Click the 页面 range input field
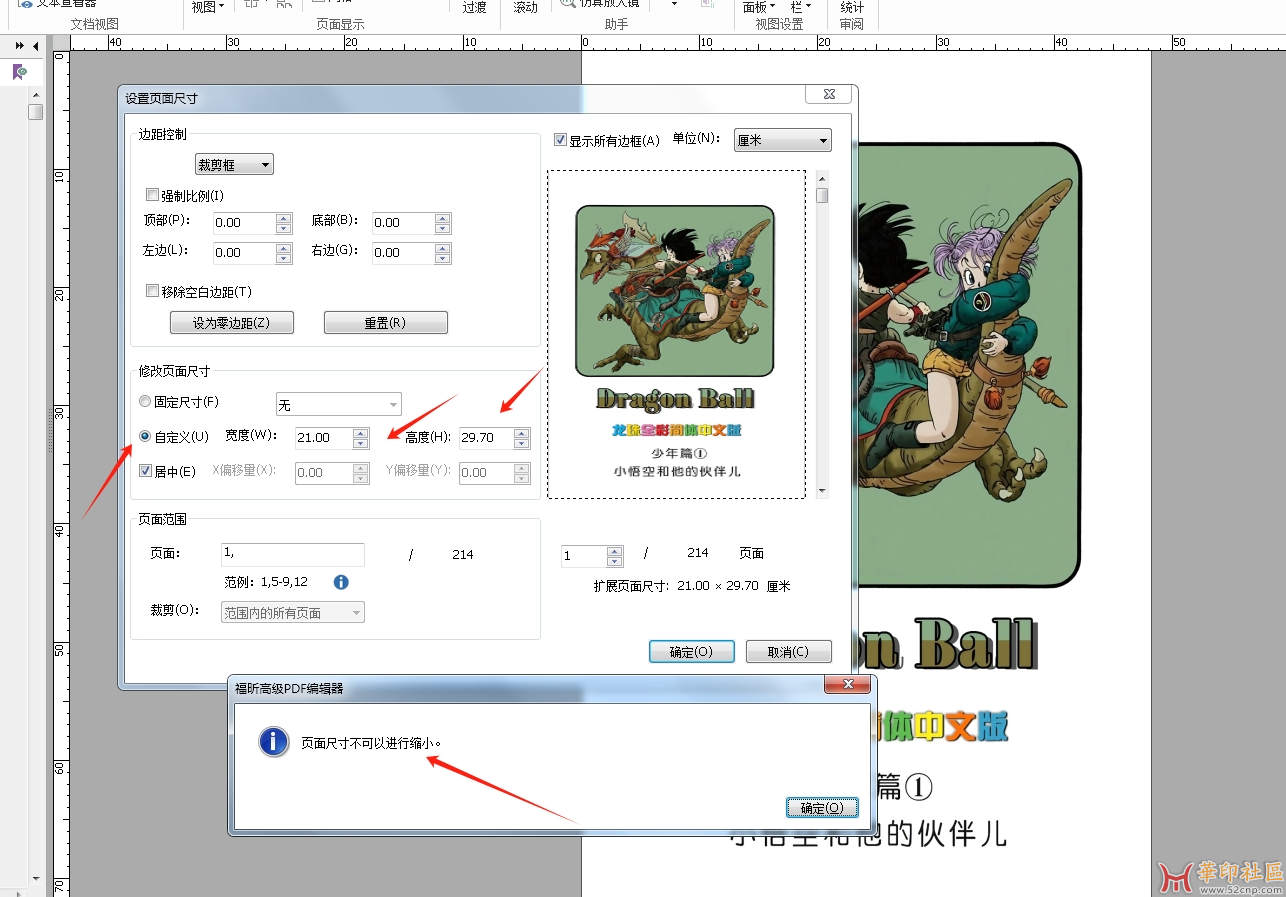The image size is (1286, 897). pos(293,554)
